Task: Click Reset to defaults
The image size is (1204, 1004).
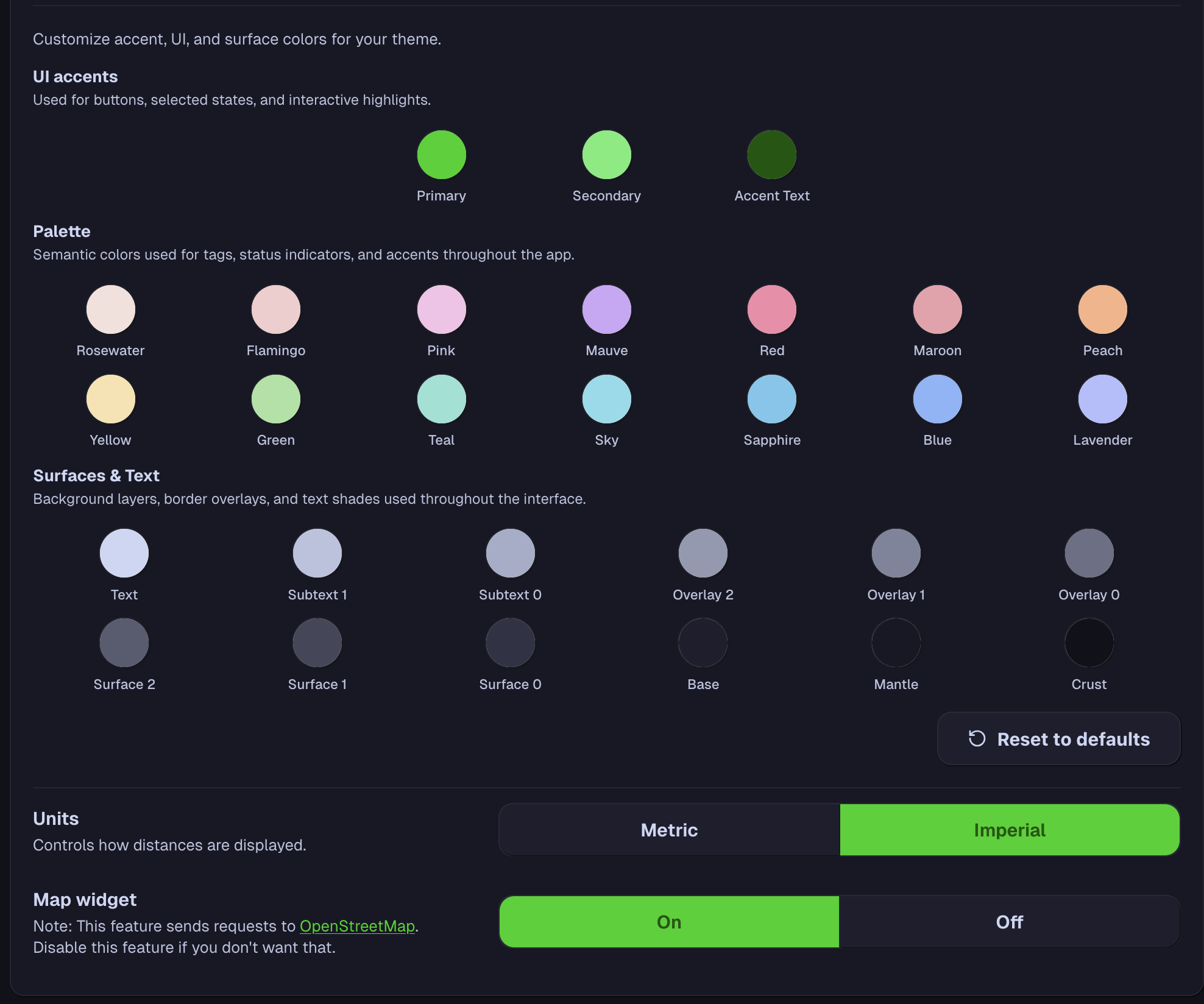Action: point(1058,738)
